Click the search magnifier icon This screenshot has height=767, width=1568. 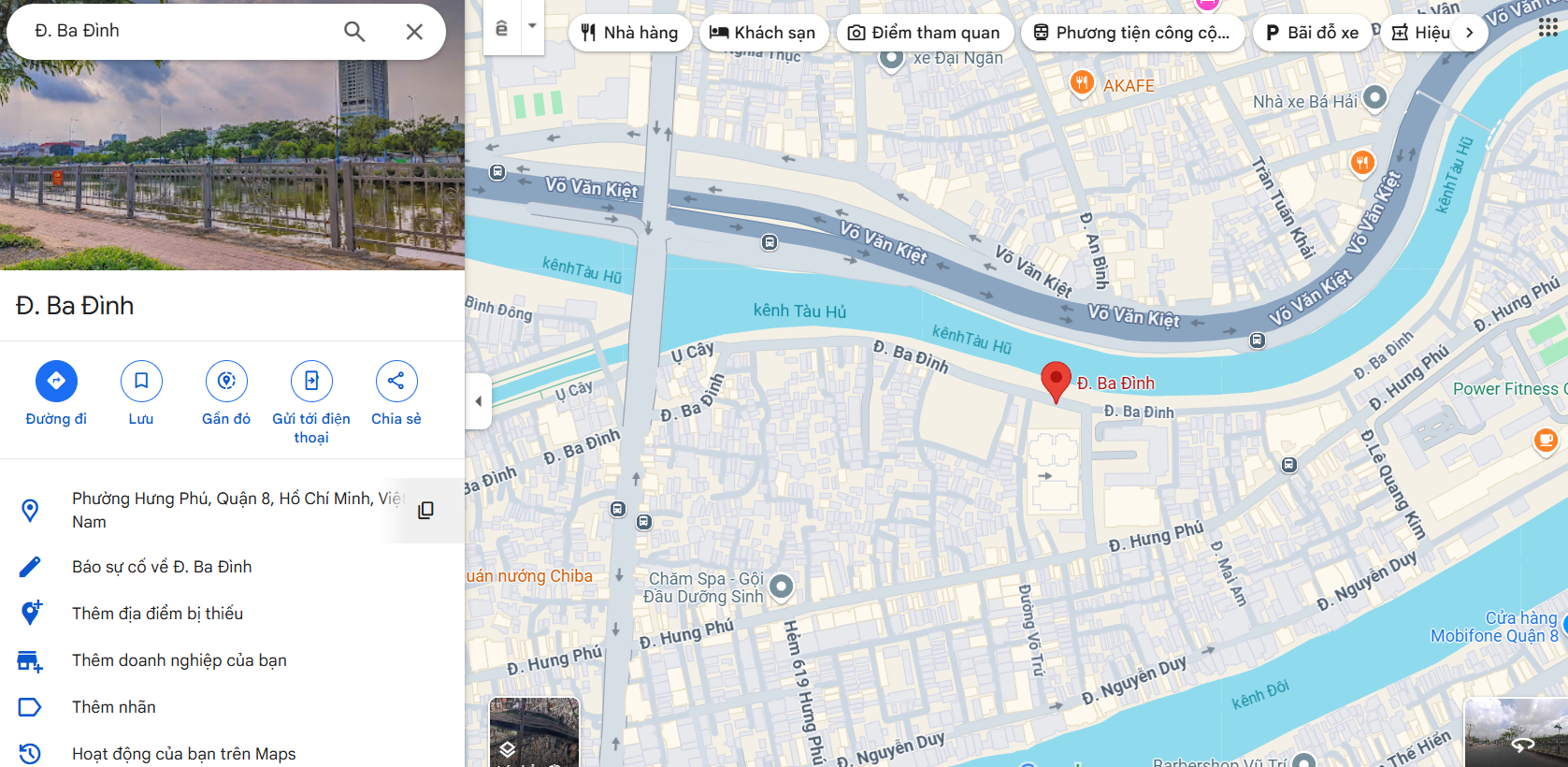pyautogui.click(x=354, y=31)
